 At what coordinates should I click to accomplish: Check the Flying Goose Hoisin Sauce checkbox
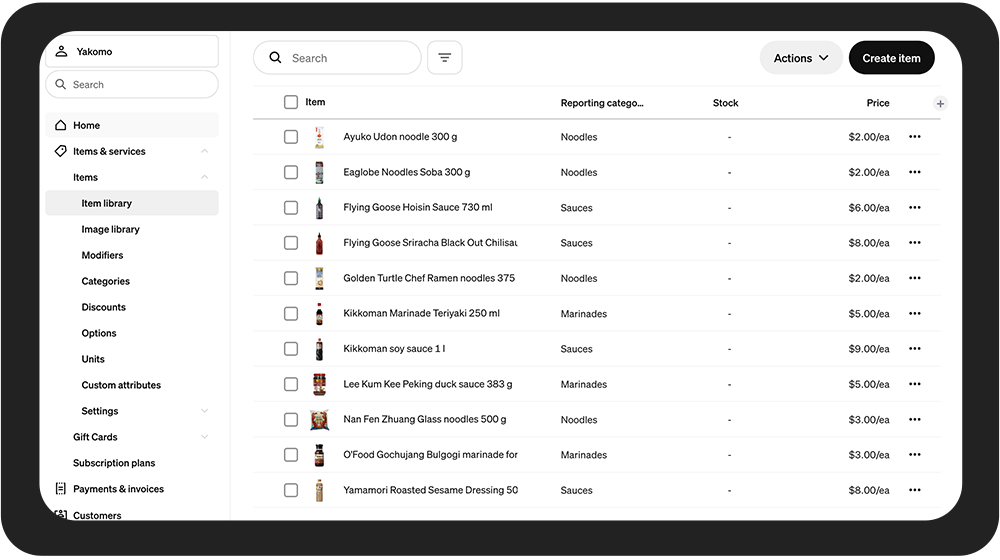291,207
